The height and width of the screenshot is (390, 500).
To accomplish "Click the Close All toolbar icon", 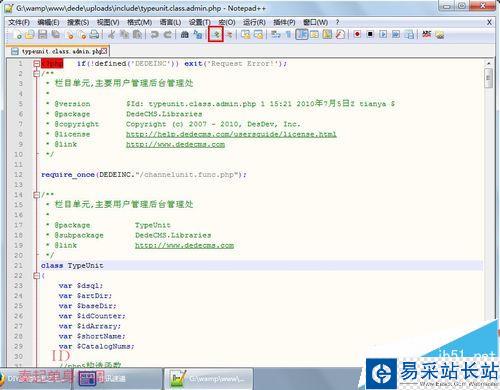I will pyautogui.click(x=82, y=35).
